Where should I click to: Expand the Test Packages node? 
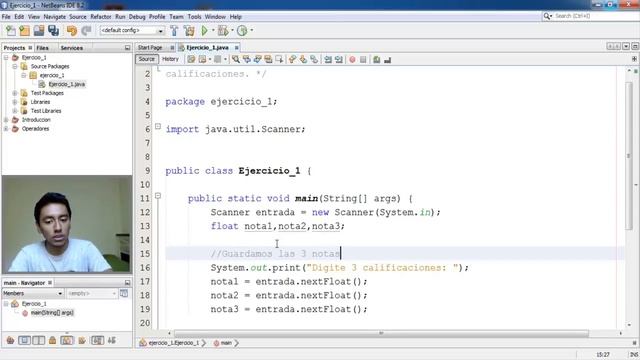pos(15,93)
